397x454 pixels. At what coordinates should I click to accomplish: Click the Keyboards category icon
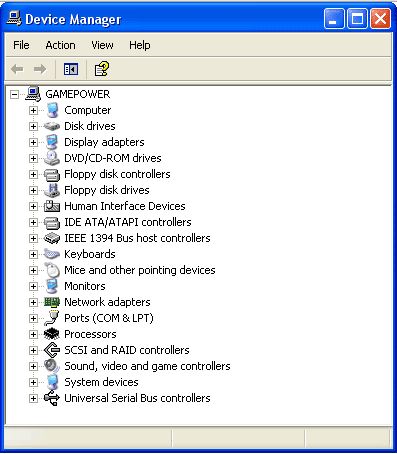(52, 254)
